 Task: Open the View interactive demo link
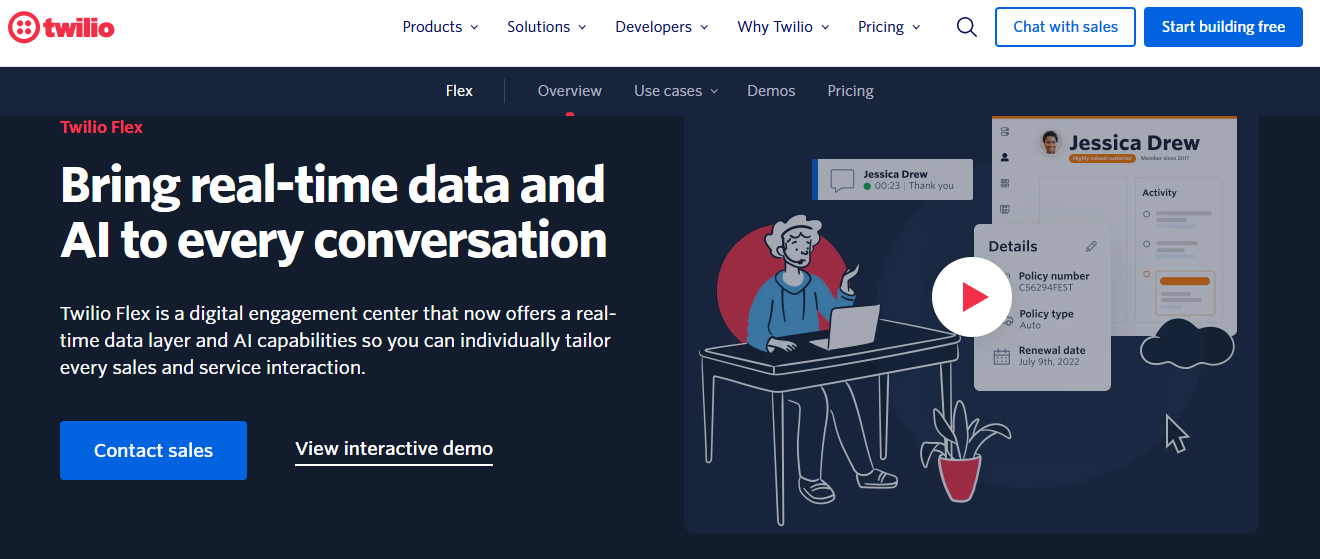coord(394,449)
